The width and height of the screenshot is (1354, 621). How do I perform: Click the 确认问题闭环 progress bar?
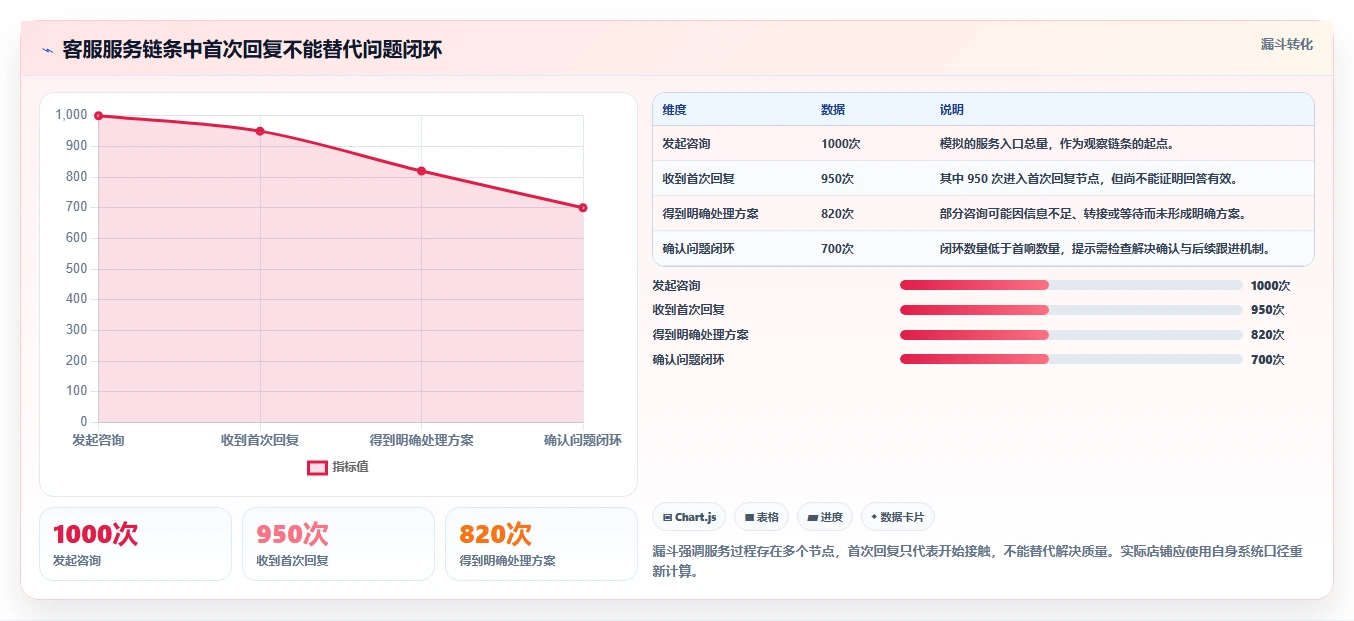pyautogui.click(x=1071, y=359)
